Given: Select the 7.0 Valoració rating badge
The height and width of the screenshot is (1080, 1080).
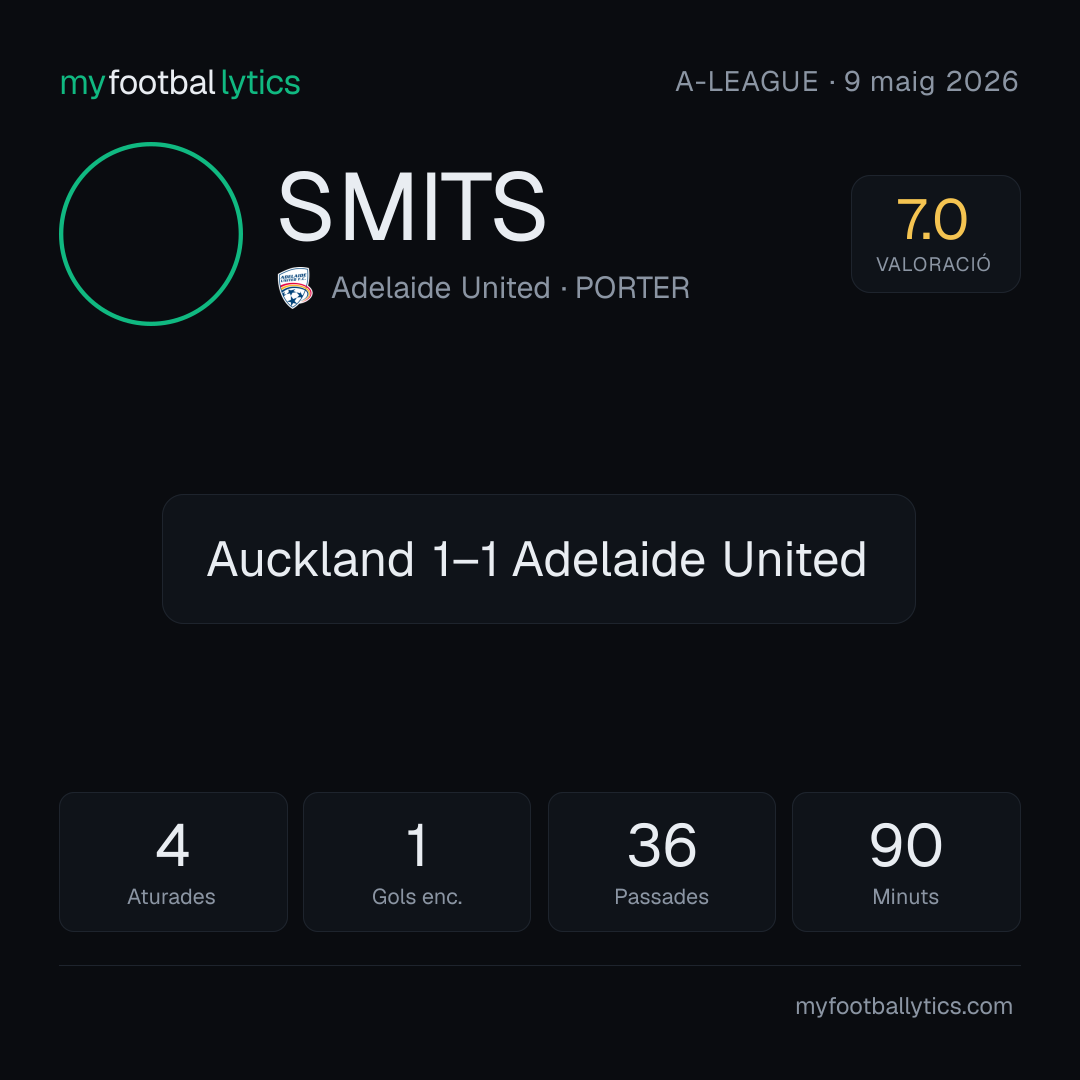Looking at the screenshot, I should click(x=935, y=233).
